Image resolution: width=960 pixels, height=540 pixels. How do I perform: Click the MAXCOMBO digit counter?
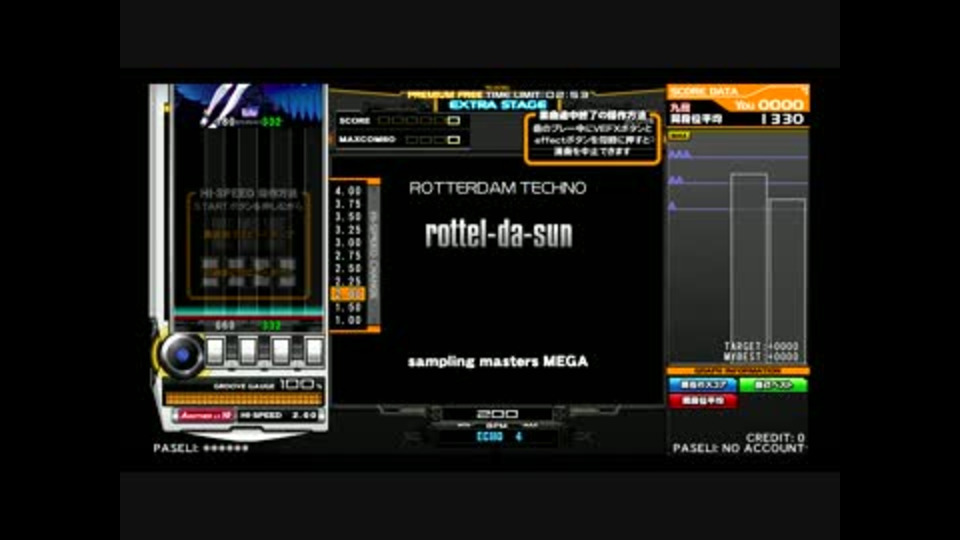pos(433,140)
